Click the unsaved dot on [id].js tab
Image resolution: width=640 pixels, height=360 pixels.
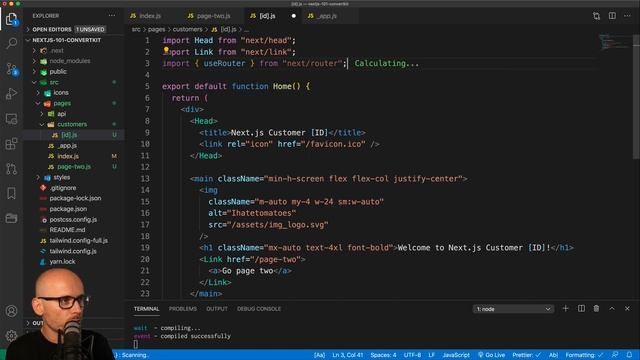(x=293, y=16)
